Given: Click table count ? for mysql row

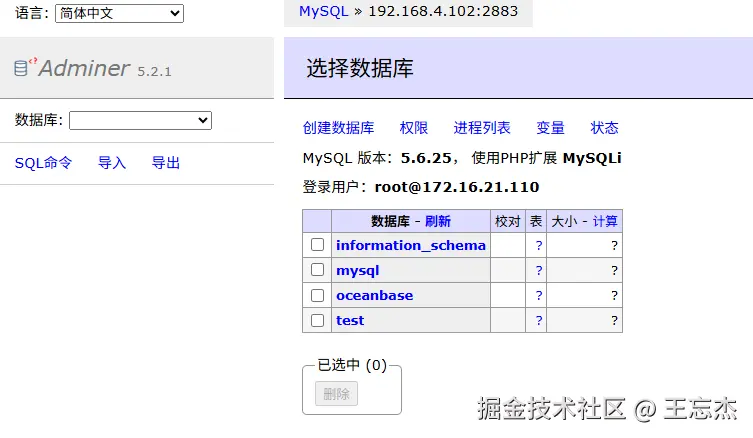Looking at the screenshot, I should [539, 270].
